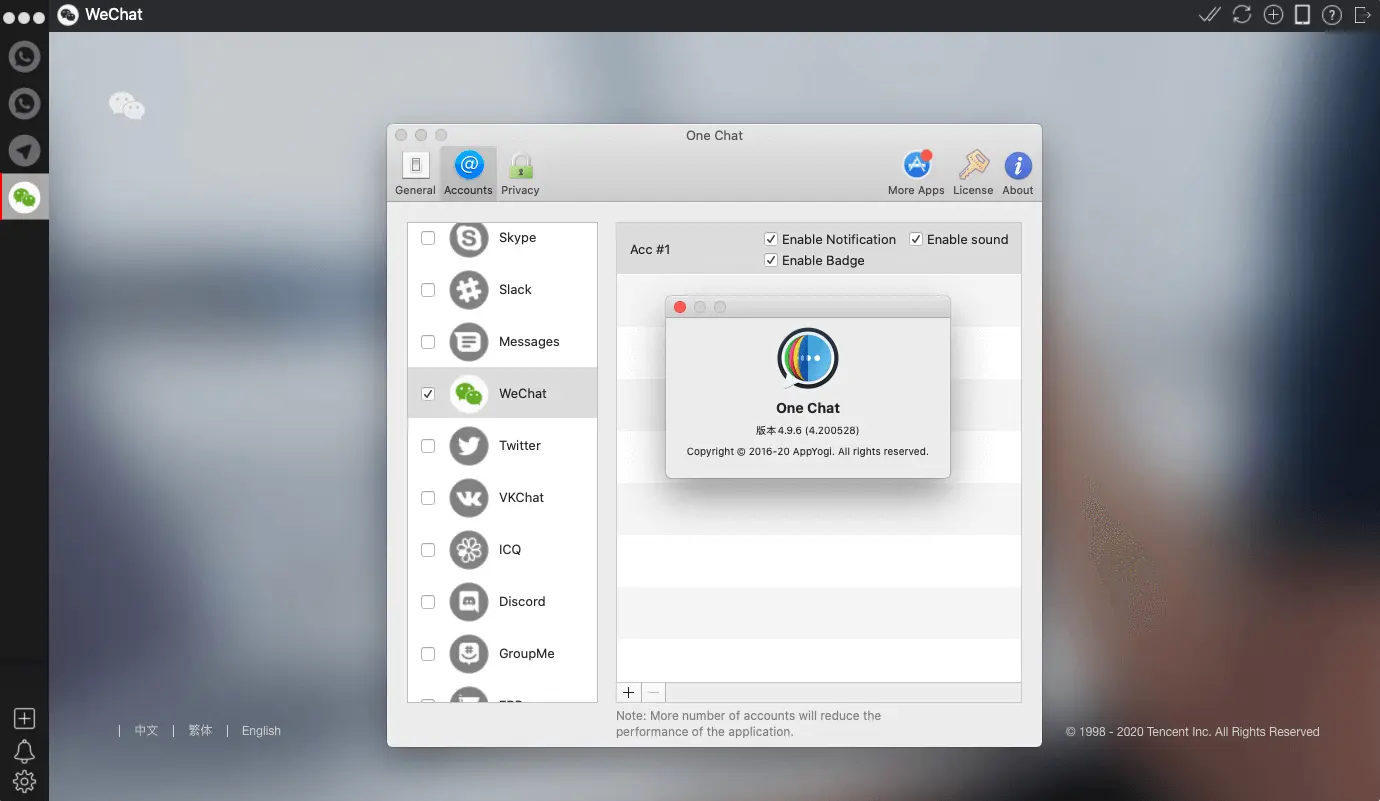Open help question mark icon
Viewport: 1380px width, 801px height.
coord(1331,14)
